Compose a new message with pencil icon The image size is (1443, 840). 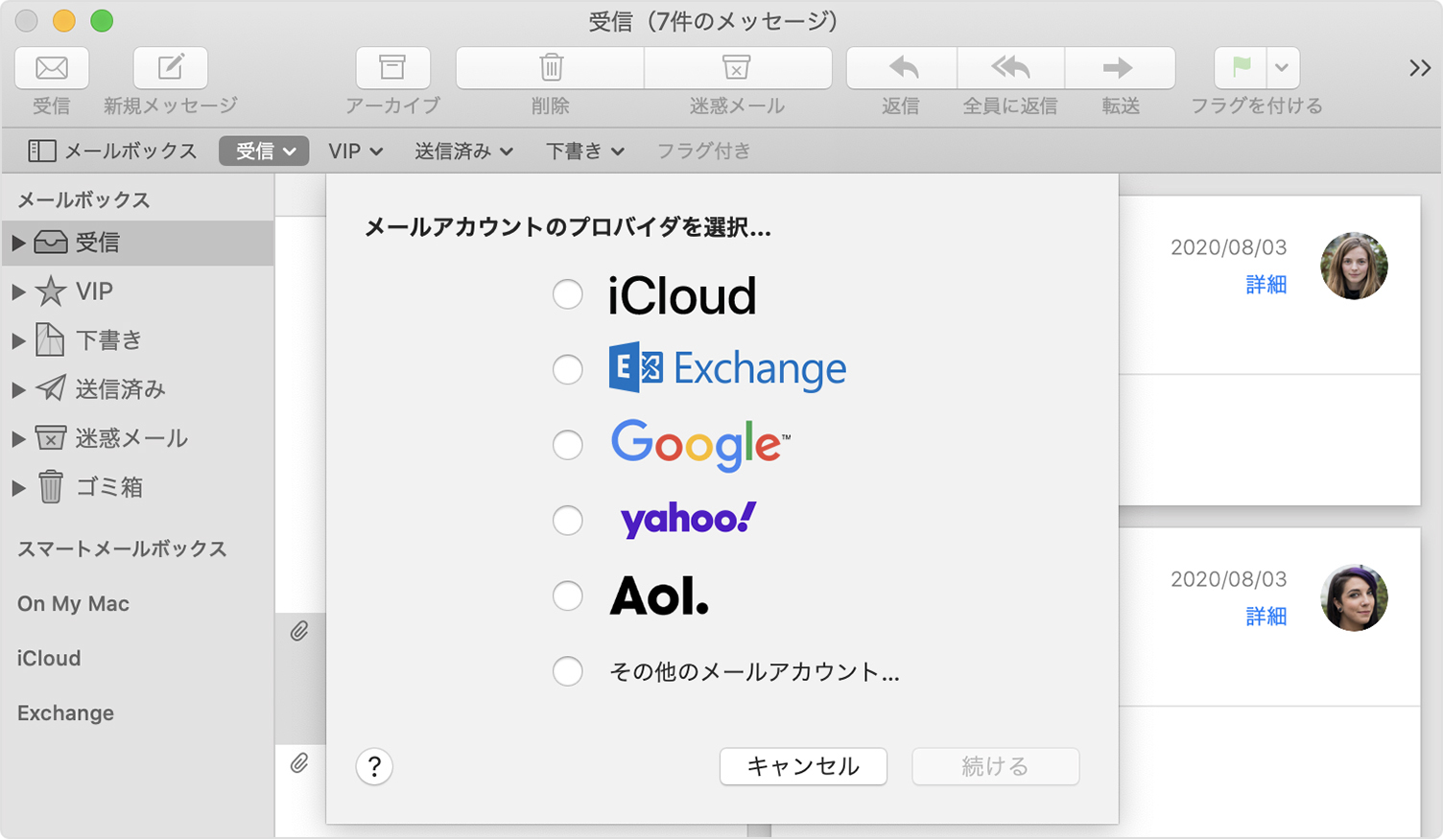[x=170, y=68]
